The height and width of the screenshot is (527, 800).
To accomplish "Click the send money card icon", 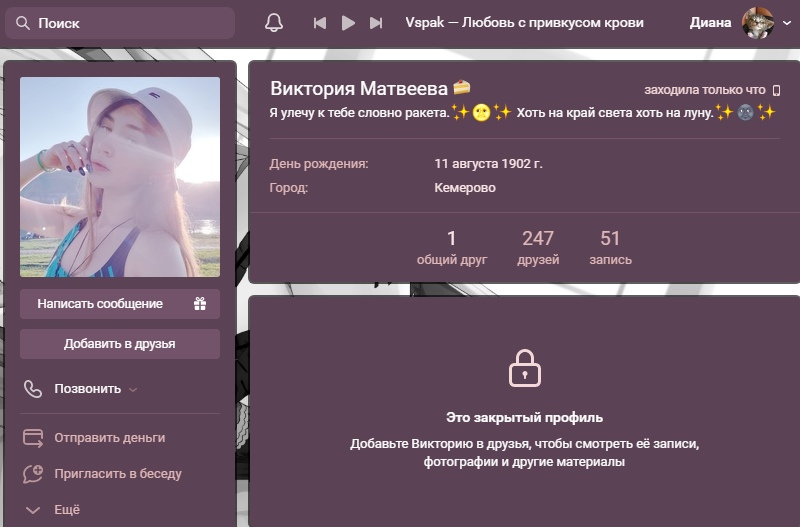I will [x=33, y=438].
